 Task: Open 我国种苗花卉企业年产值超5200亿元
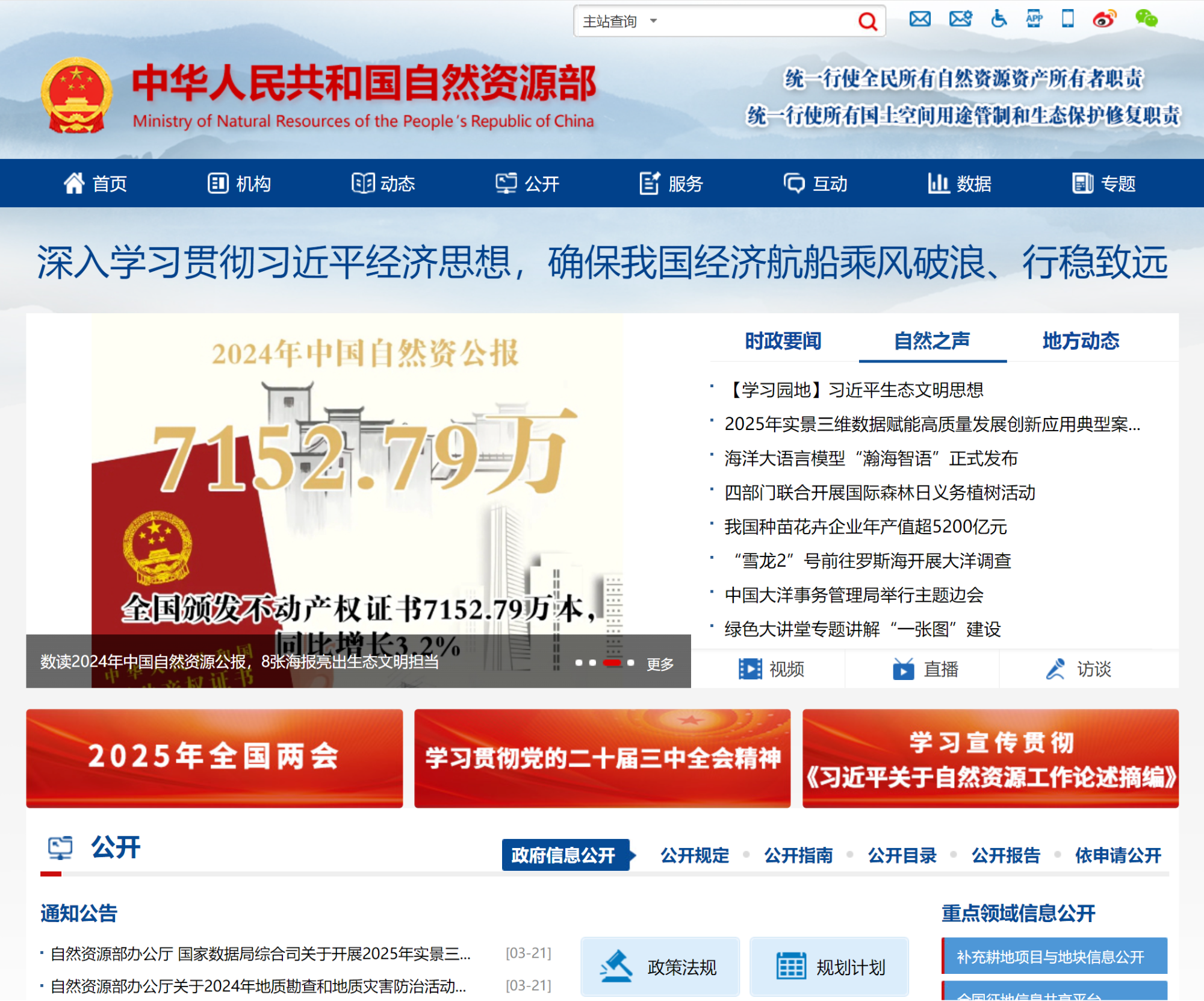pos(865,527)
